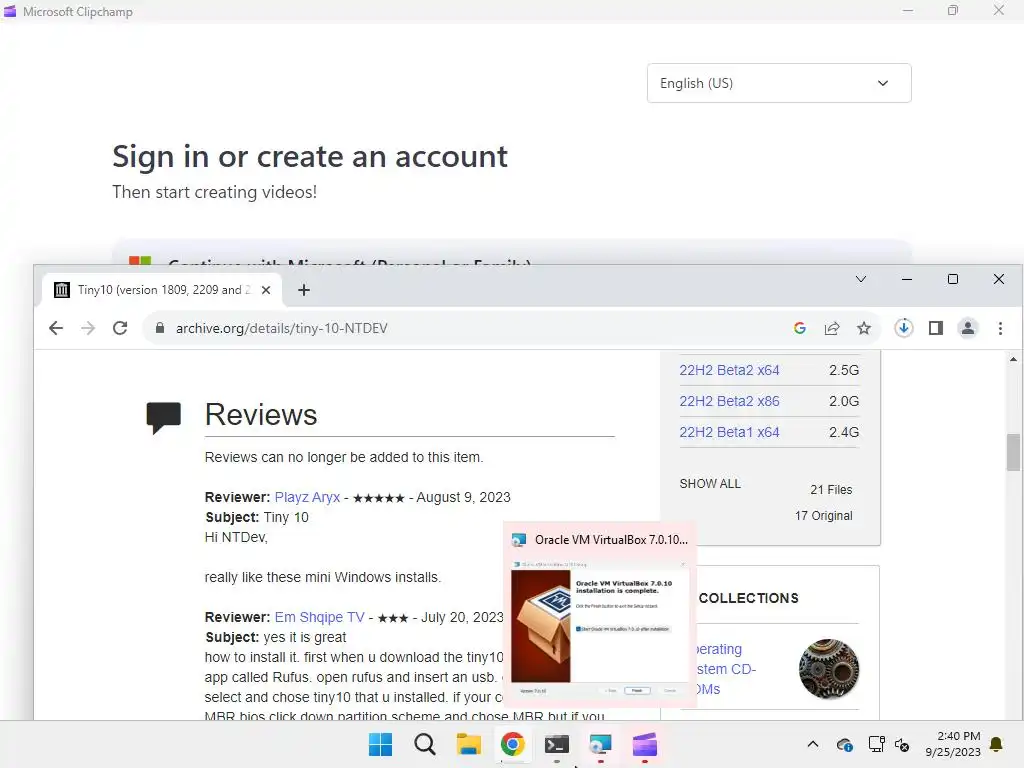Click the padlock site info icon

pyautogui.click(x=160, y=328)
